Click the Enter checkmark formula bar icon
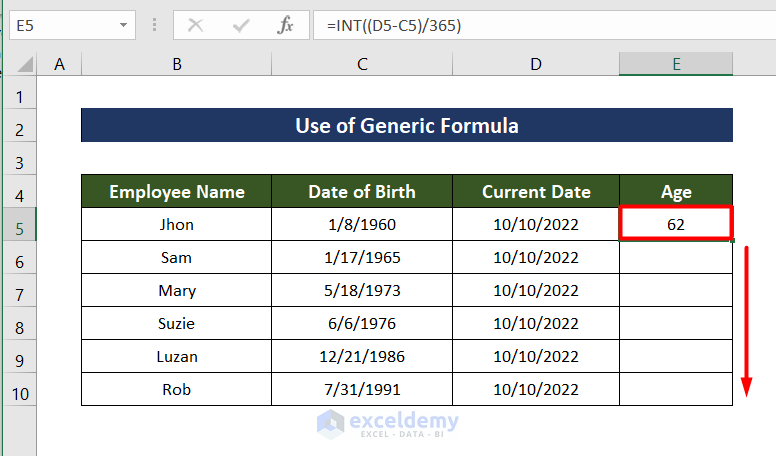Image resolution: width=776 pixels, height=456 pixels. pos(241,25)
